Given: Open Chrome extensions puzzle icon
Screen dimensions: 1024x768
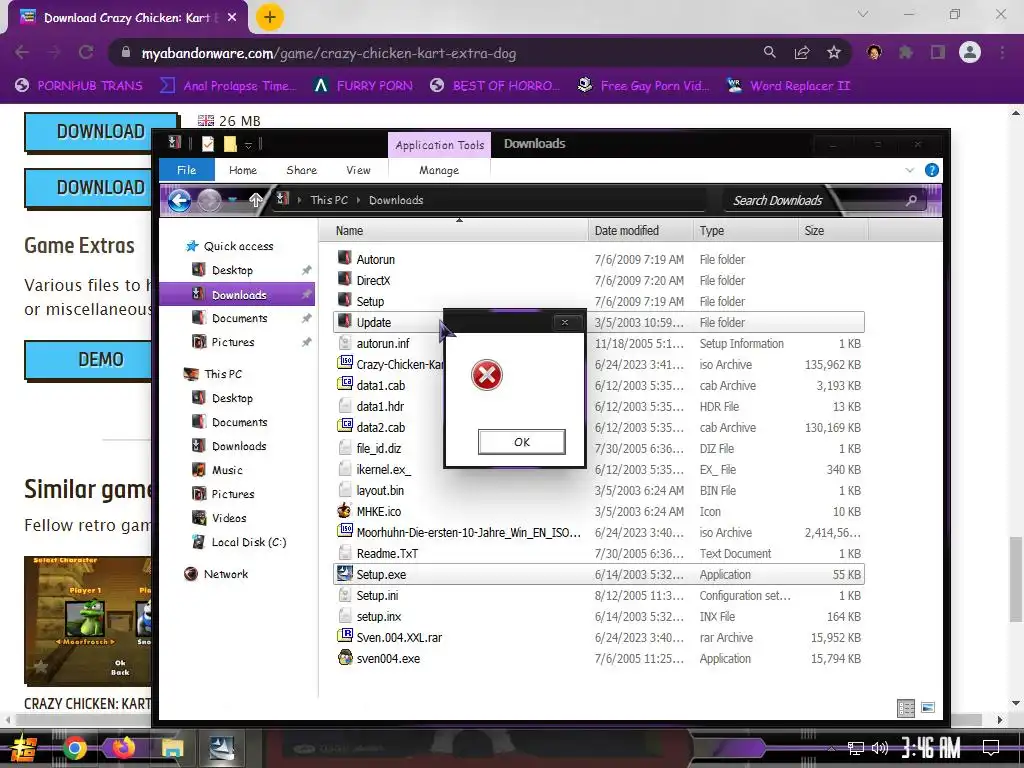Looking at the screenshot, I should click(x=905, y=53).
